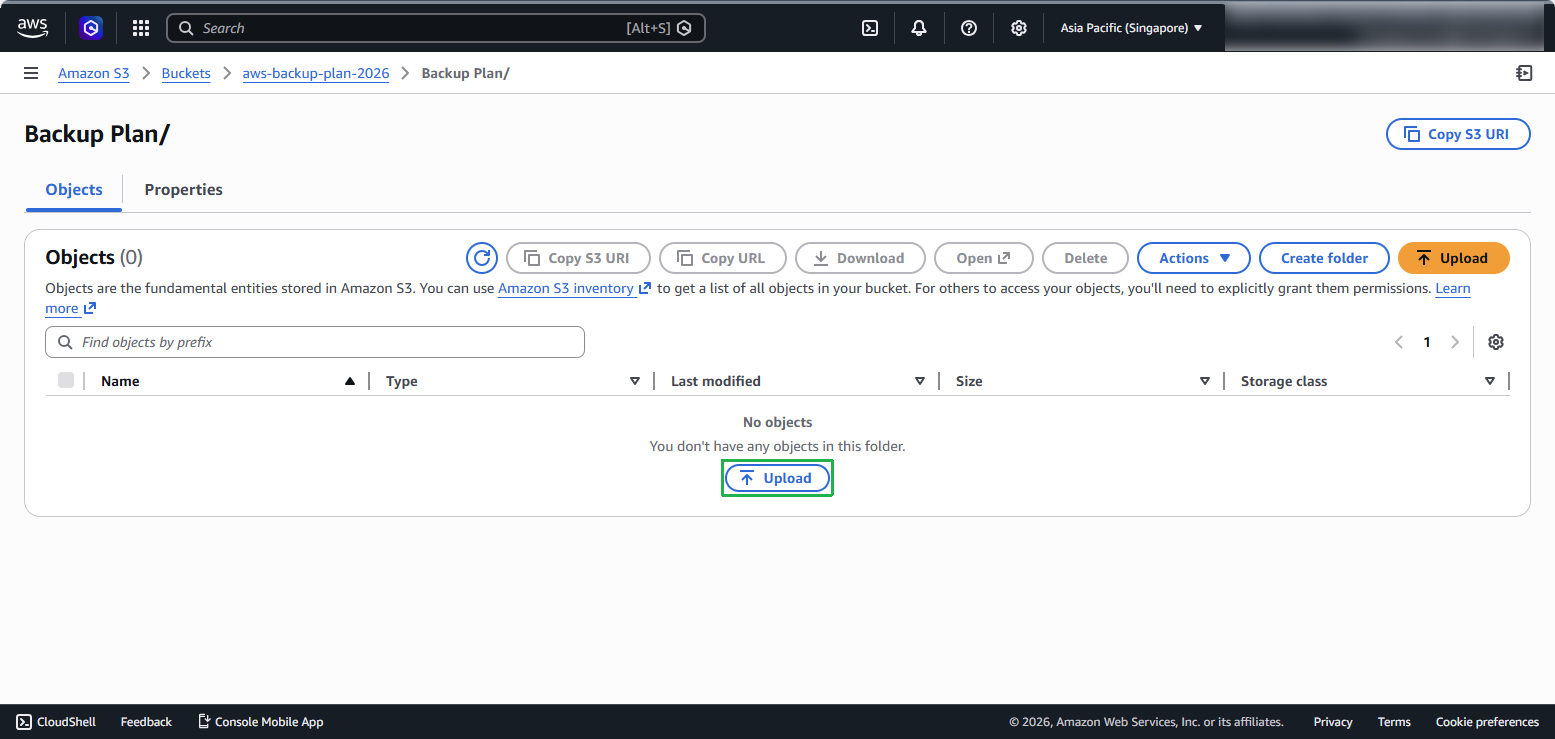Open the Terms link in footer
Screen dimensions: 1555x739
[x=1394, y=721]
